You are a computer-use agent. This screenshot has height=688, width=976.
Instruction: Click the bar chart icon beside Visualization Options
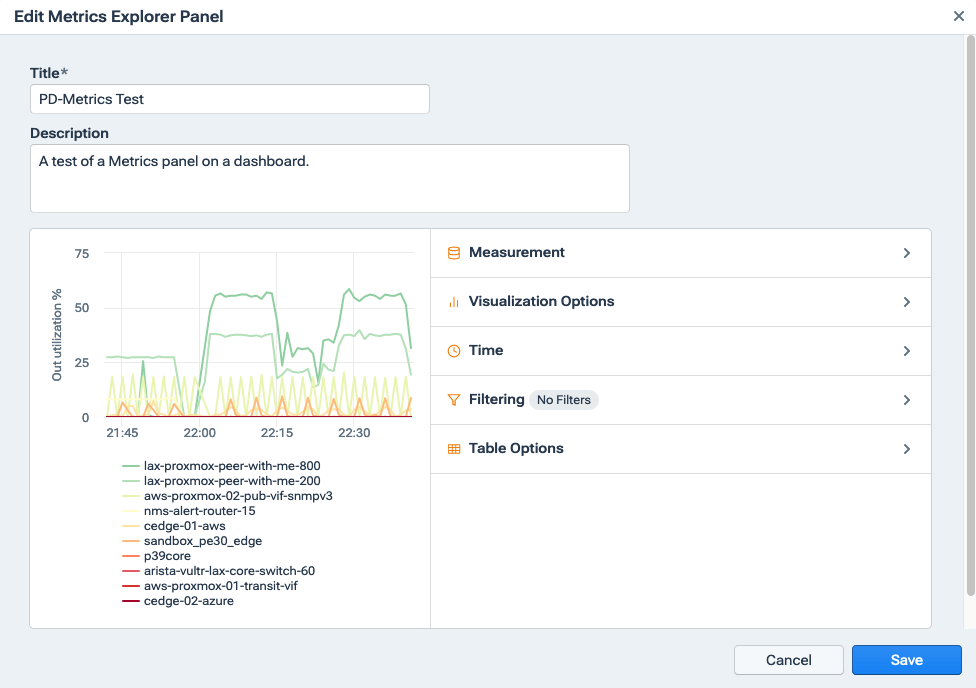[x=452, y=302]
